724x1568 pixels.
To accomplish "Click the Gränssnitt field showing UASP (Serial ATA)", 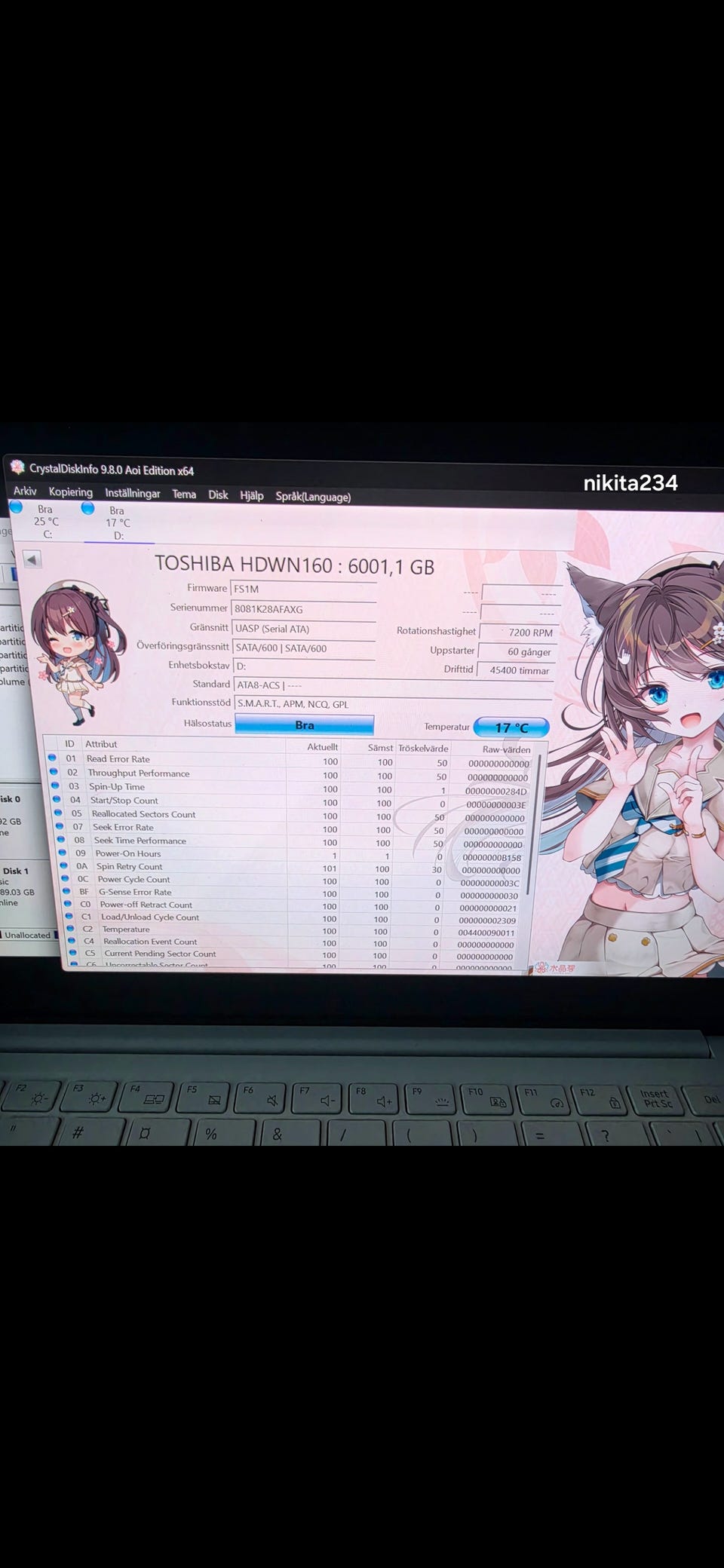I will (303, 629).
